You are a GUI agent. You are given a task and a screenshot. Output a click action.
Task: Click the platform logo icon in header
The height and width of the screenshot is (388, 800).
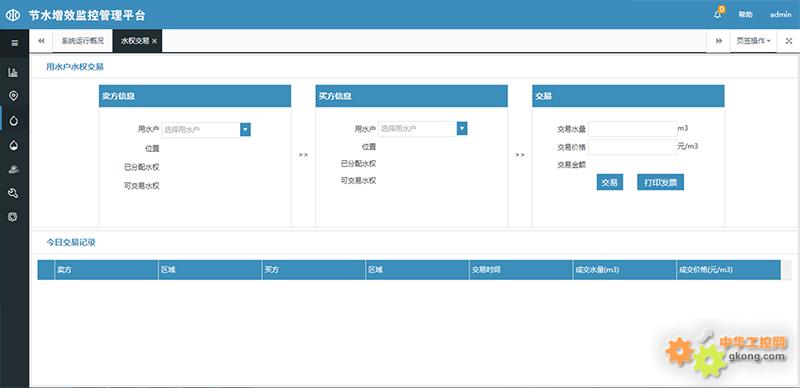[x=13, y=15]
